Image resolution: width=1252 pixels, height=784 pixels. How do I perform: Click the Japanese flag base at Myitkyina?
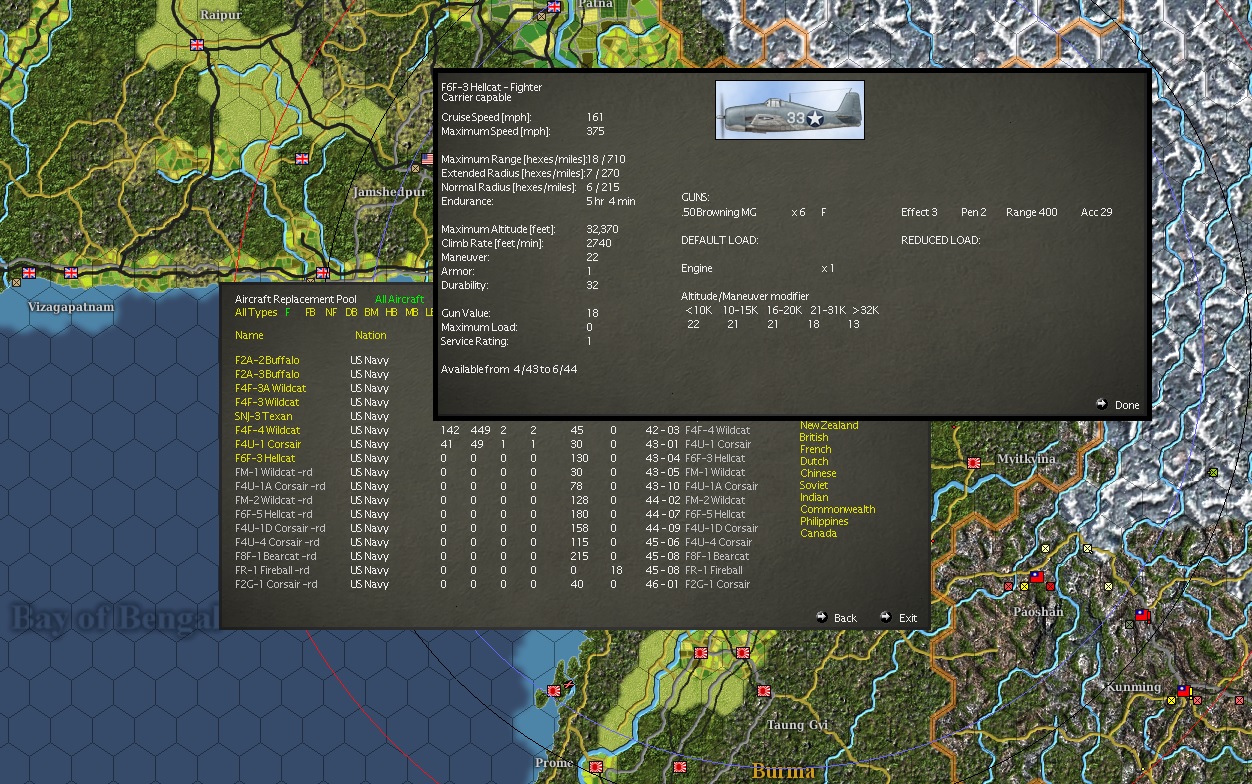(974, 463)
